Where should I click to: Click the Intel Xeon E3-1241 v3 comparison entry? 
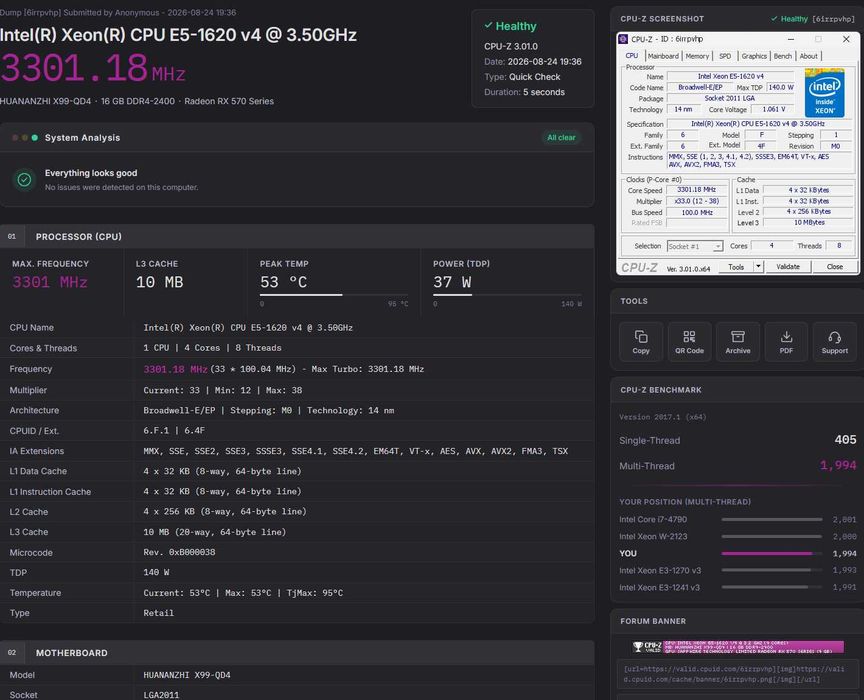[x=737, y=588]
